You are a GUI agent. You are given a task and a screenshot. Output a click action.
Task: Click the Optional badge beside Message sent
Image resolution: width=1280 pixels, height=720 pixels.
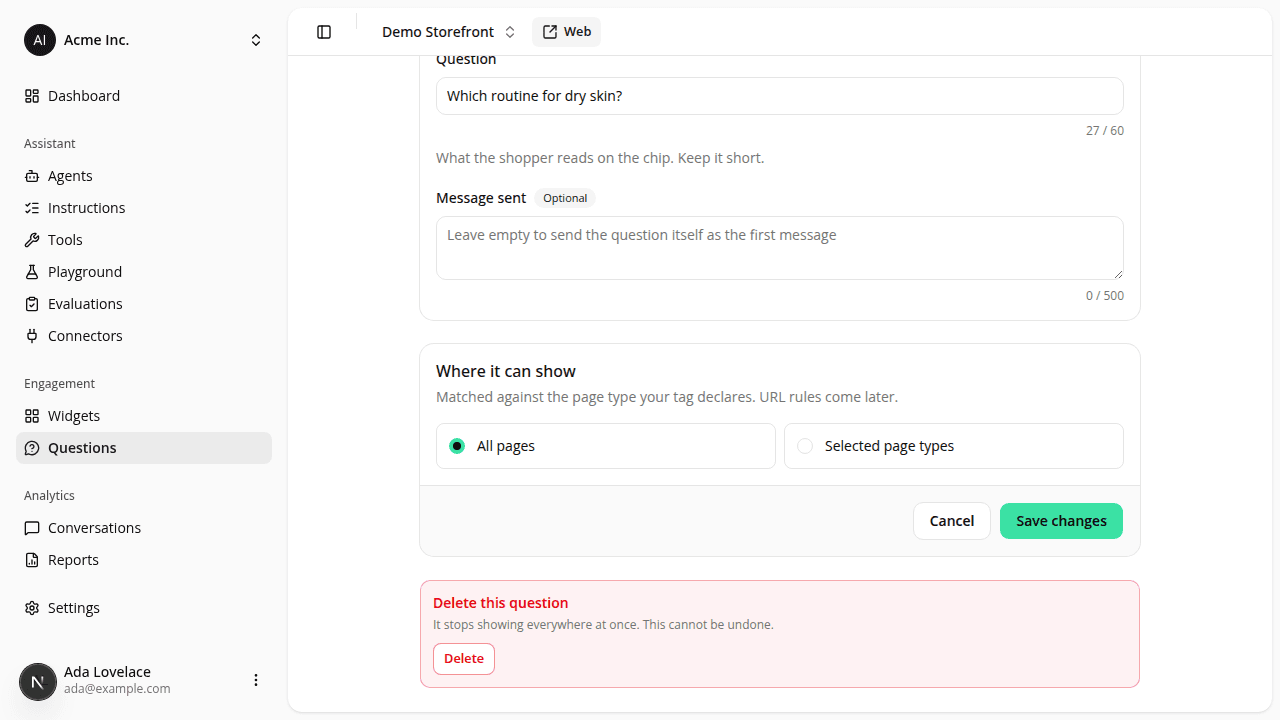click(x=565, y=198)
